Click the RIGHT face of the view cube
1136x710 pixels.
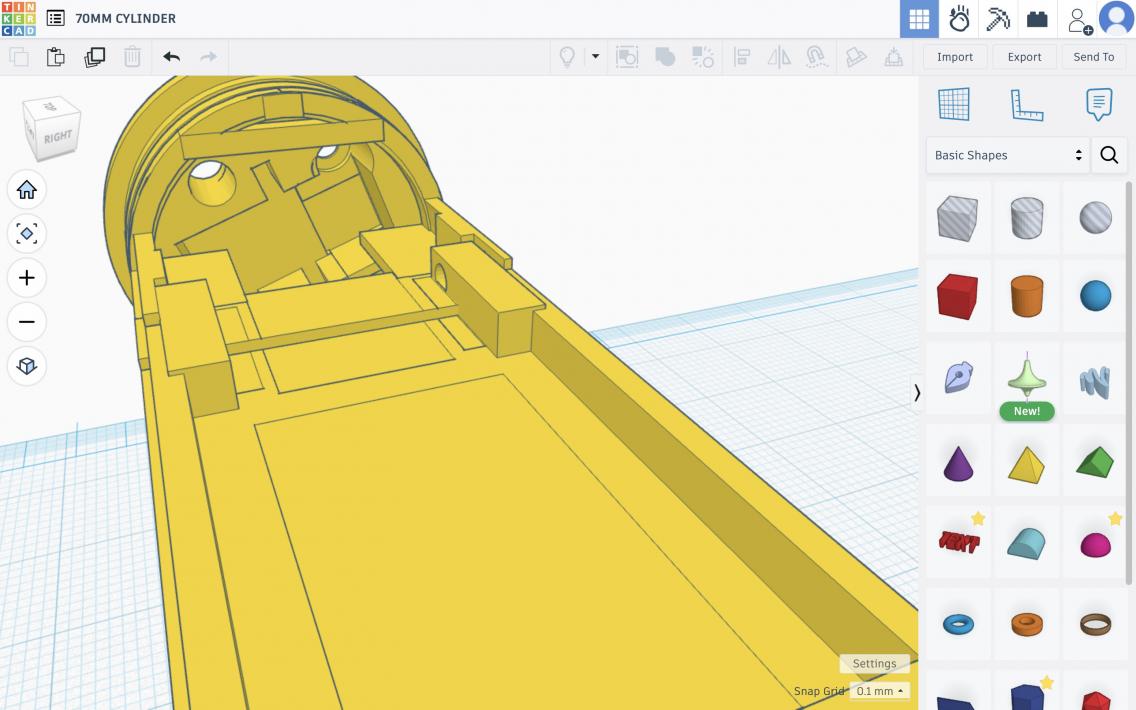(57, 137)
